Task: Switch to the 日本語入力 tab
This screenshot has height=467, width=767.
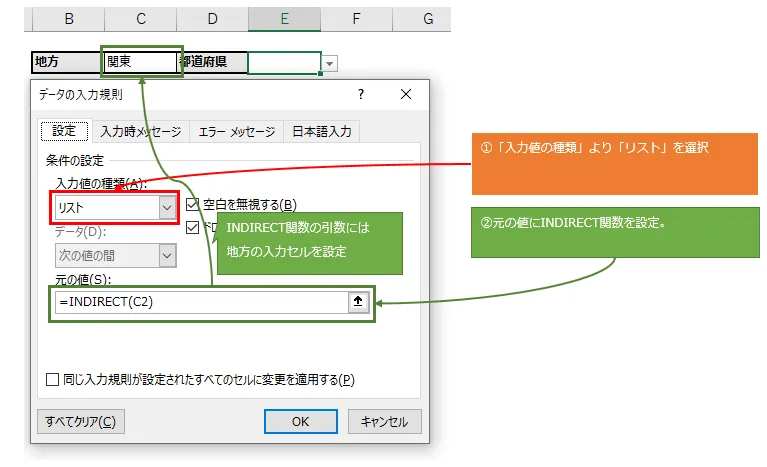Action: [x=322, y=132]
